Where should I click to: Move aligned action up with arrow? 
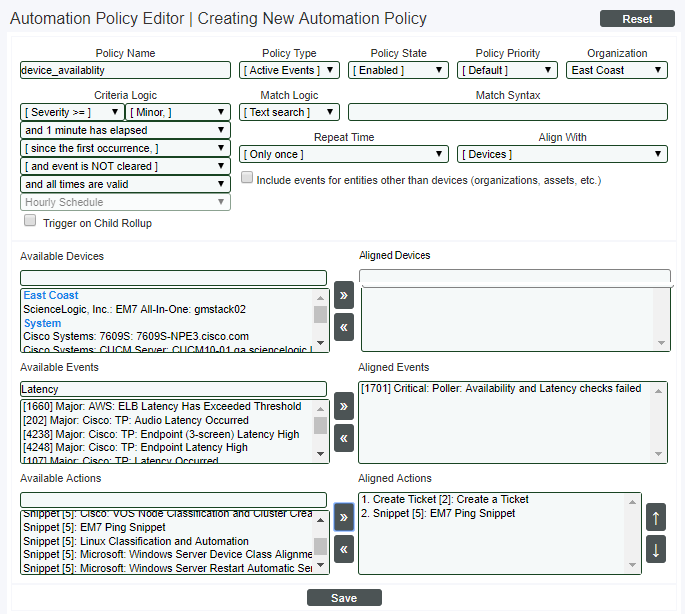point(656,517)
